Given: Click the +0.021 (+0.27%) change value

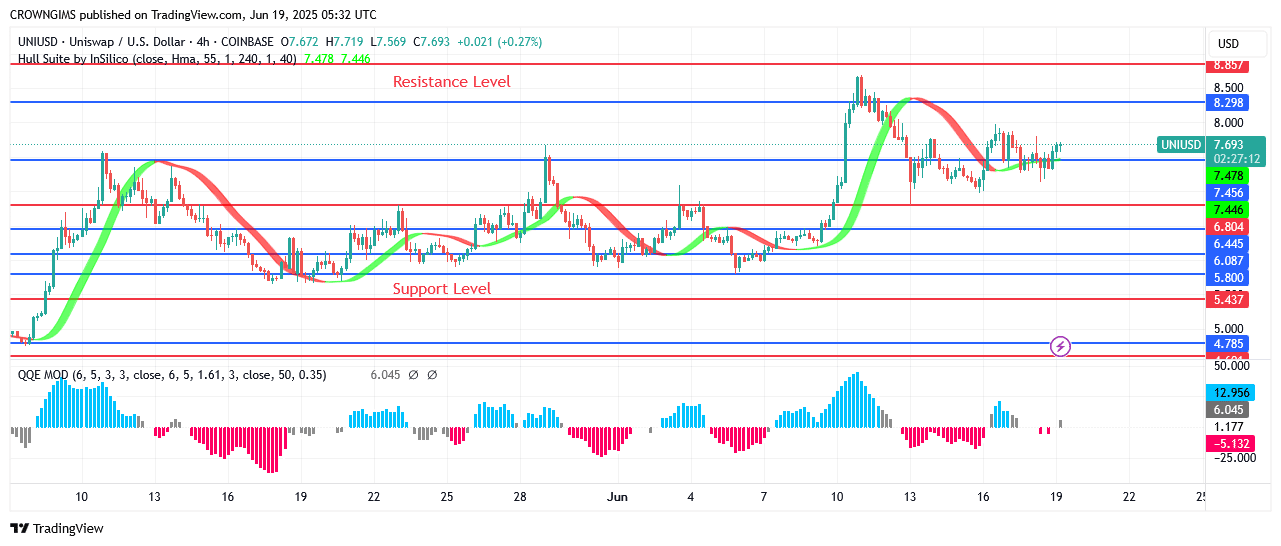Looking at the screenshot, I should point(499,42).
